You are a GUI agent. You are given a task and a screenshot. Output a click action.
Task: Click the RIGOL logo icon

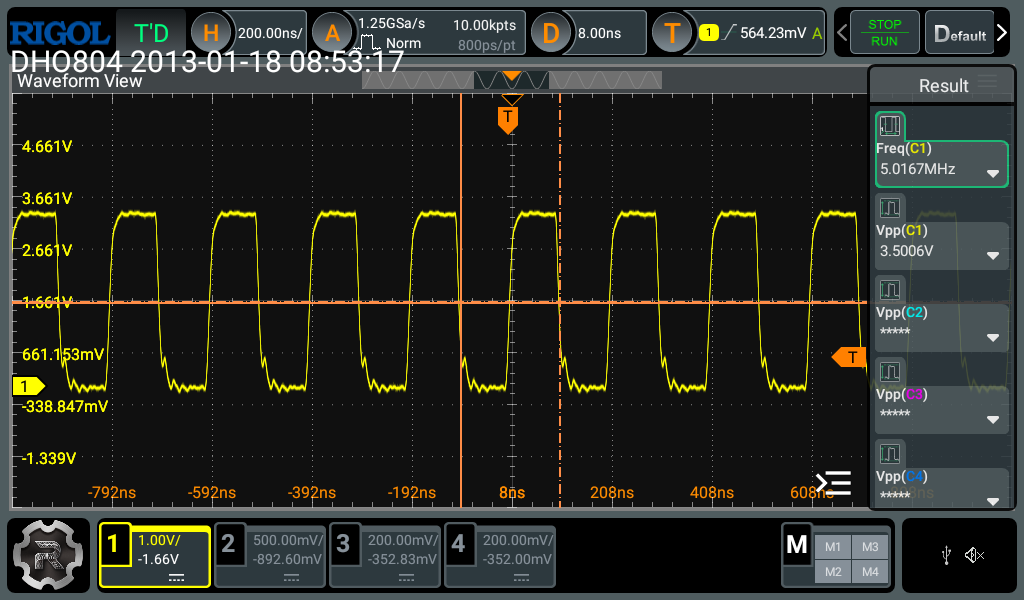coord(58,32)
